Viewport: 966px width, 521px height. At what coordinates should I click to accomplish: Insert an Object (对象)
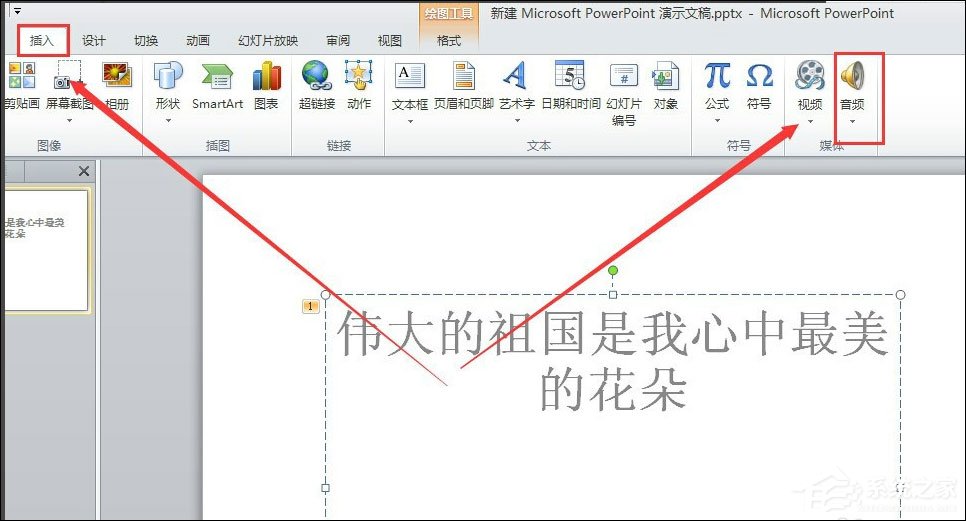[665, 77]
